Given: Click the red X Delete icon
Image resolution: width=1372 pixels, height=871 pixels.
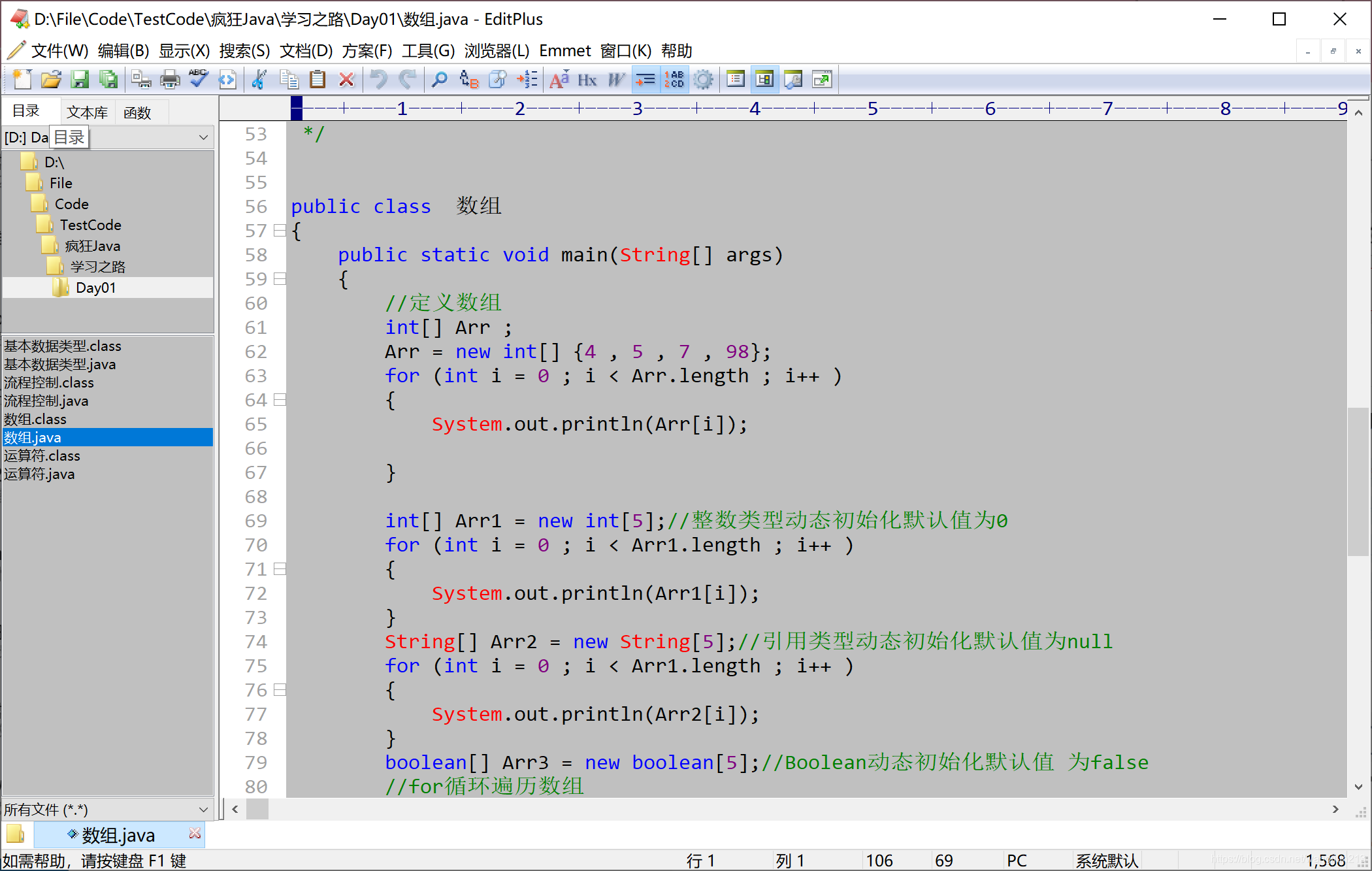Looking at the screenshot, I should 346,80.
